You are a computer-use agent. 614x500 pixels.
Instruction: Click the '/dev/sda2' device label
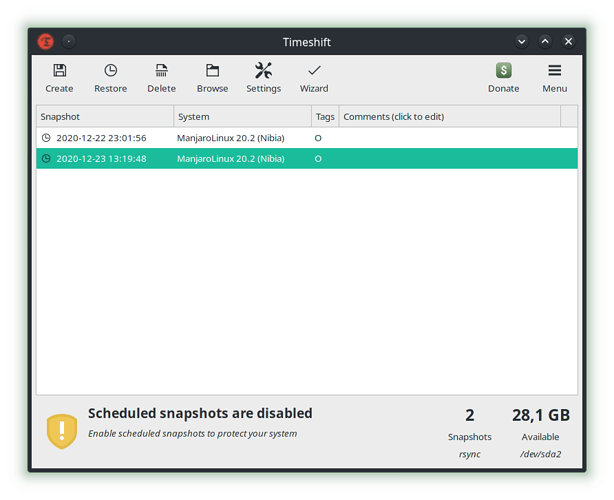coord(540,454)
